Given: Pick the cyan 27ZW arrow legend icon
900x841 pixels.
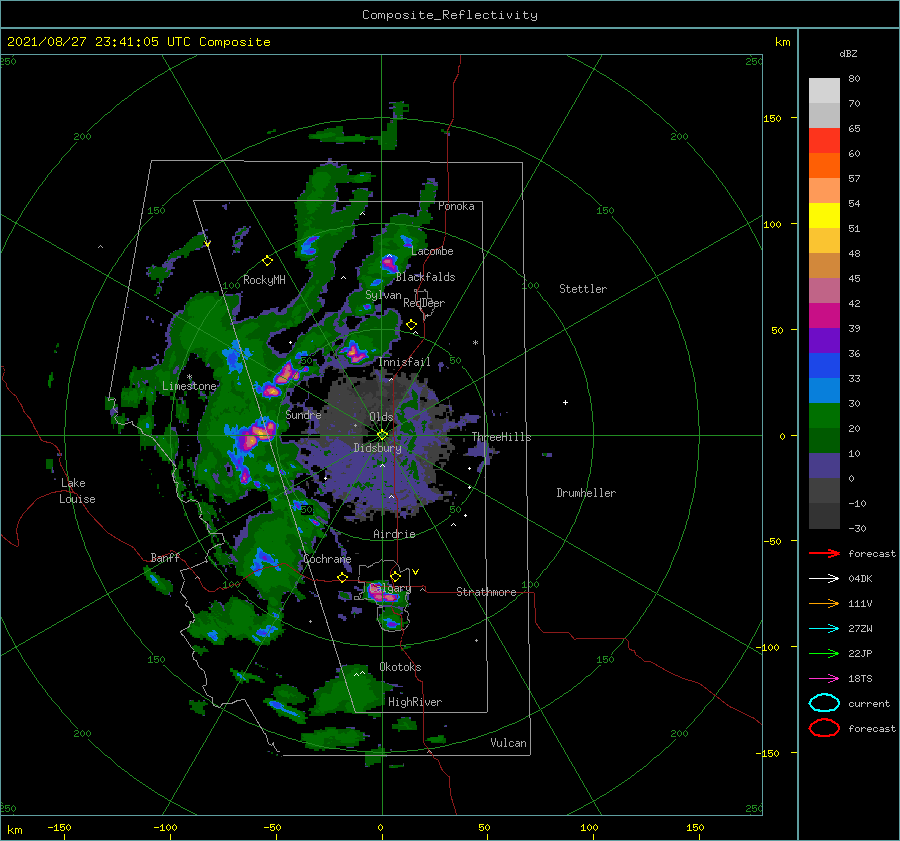Looking at the screenshot, I should point(824,629).
